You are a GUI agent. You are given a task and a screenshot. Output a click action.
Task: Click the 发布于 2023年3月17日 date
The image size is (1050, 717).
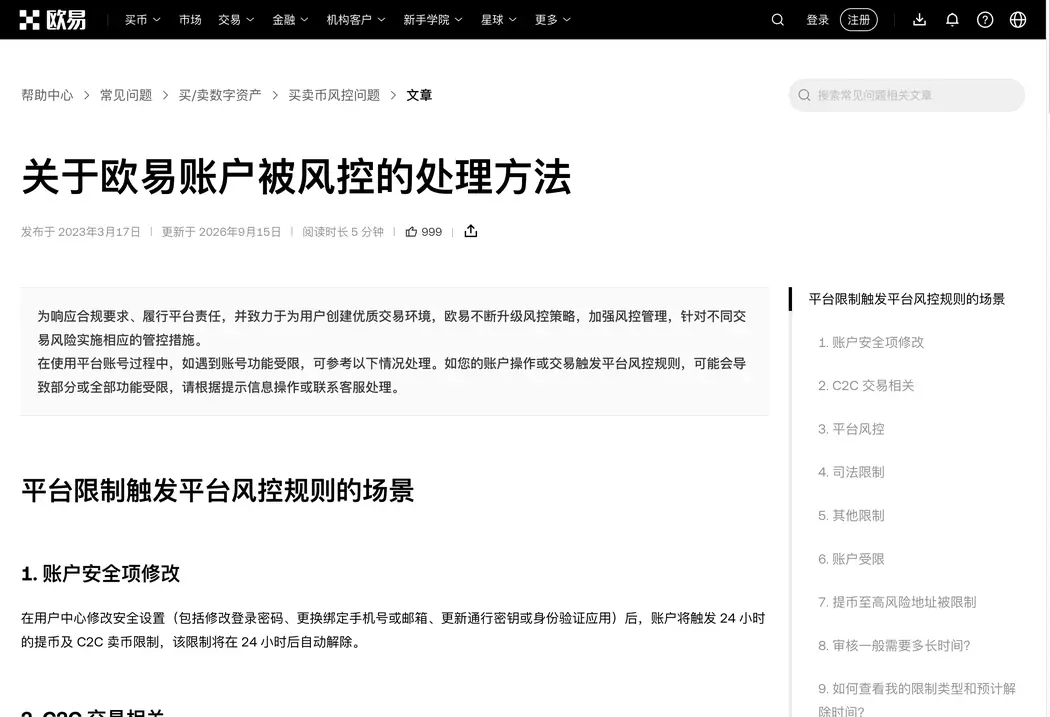pyautogui.click(x=80, y=232)
